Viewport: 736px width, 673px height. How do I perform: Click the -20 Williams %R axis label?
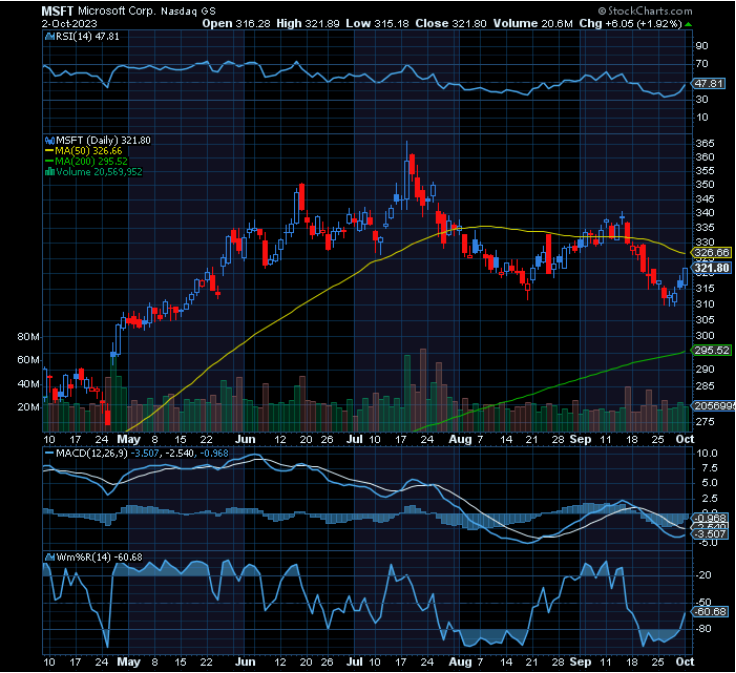(703, 575)
